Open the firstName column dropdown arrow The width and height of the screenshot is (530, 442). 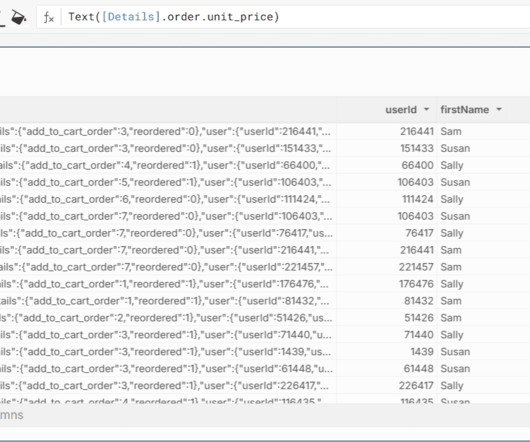(499, 109)
